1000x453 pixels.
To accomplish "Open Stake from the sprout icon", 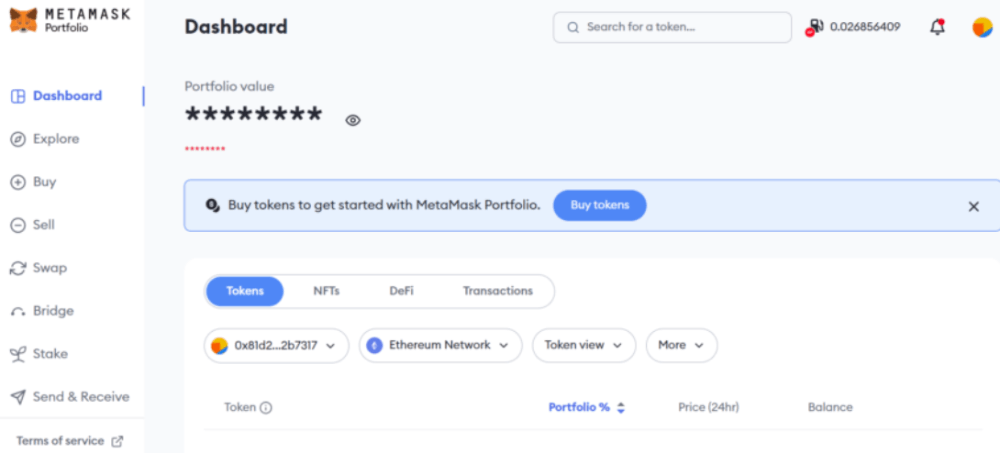I will tap(18, 354).
